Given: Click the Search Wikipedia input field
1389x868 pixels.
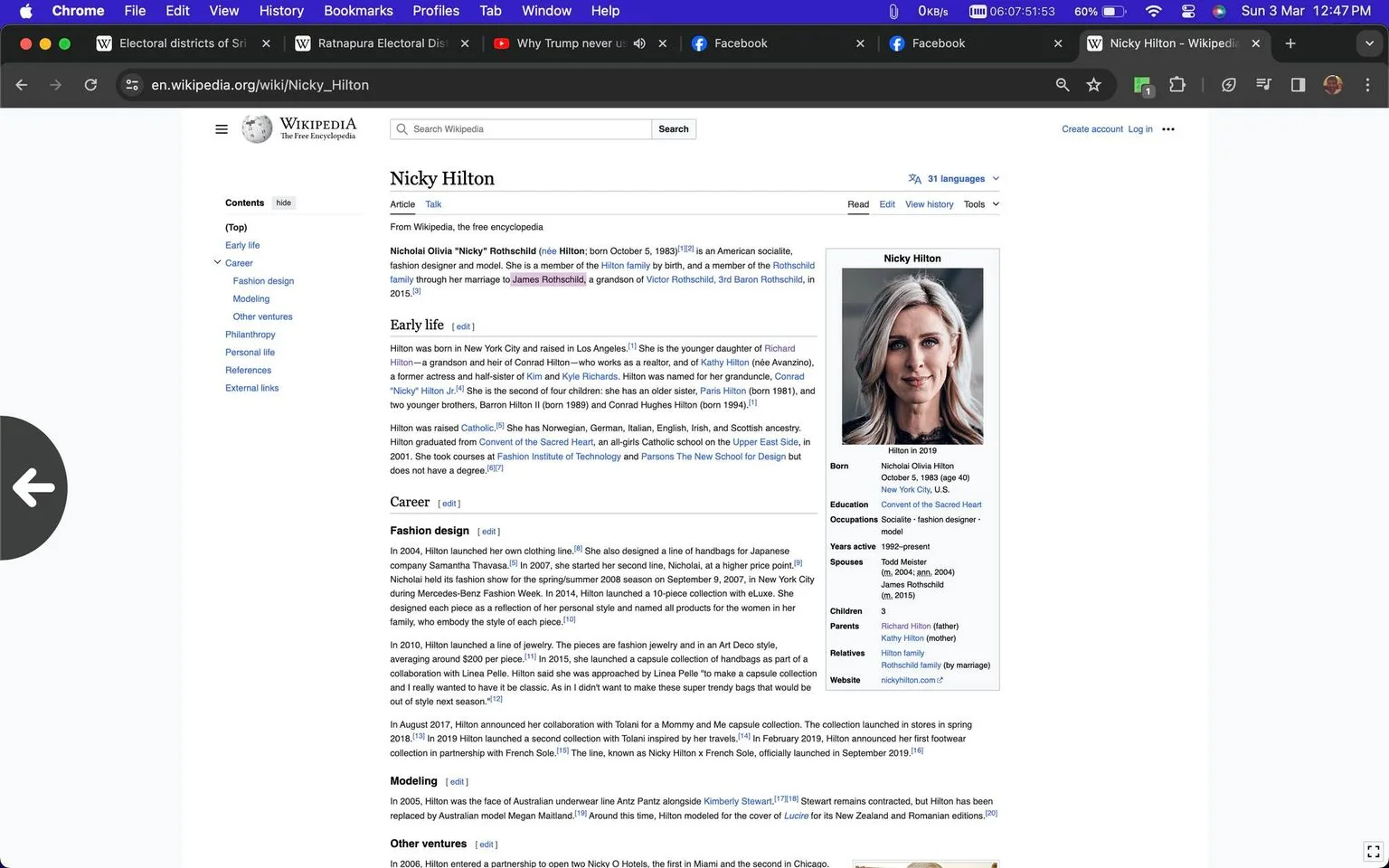Looking at the screenshot, I should coord(521,129).
